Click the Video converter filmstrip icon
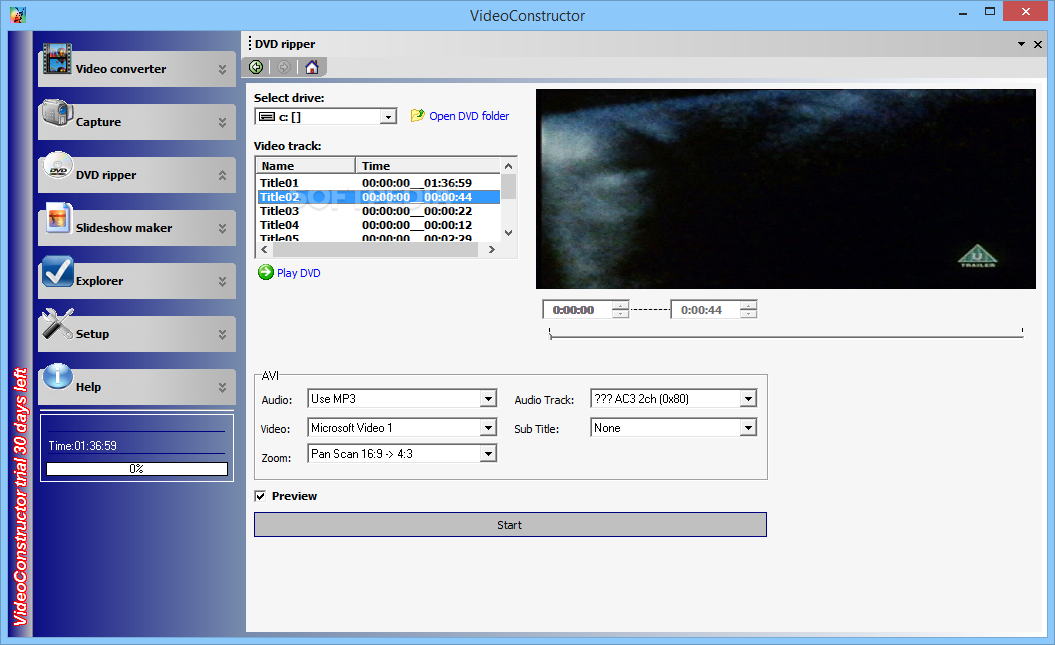Screen dimensions: 1055x645 coord(57,59)
